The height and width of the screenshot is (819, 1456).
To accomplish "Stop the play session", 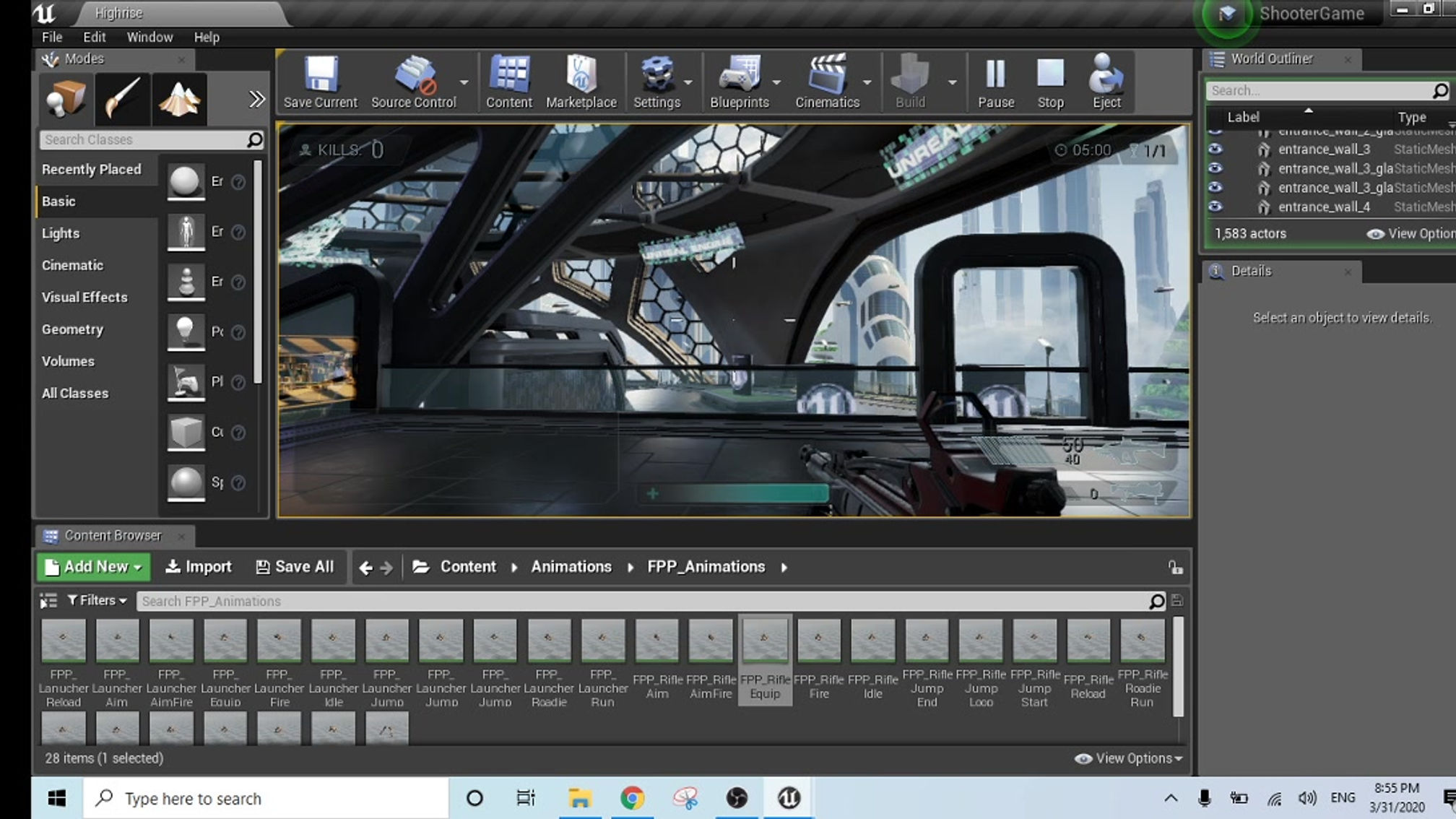I will 1050,82.
